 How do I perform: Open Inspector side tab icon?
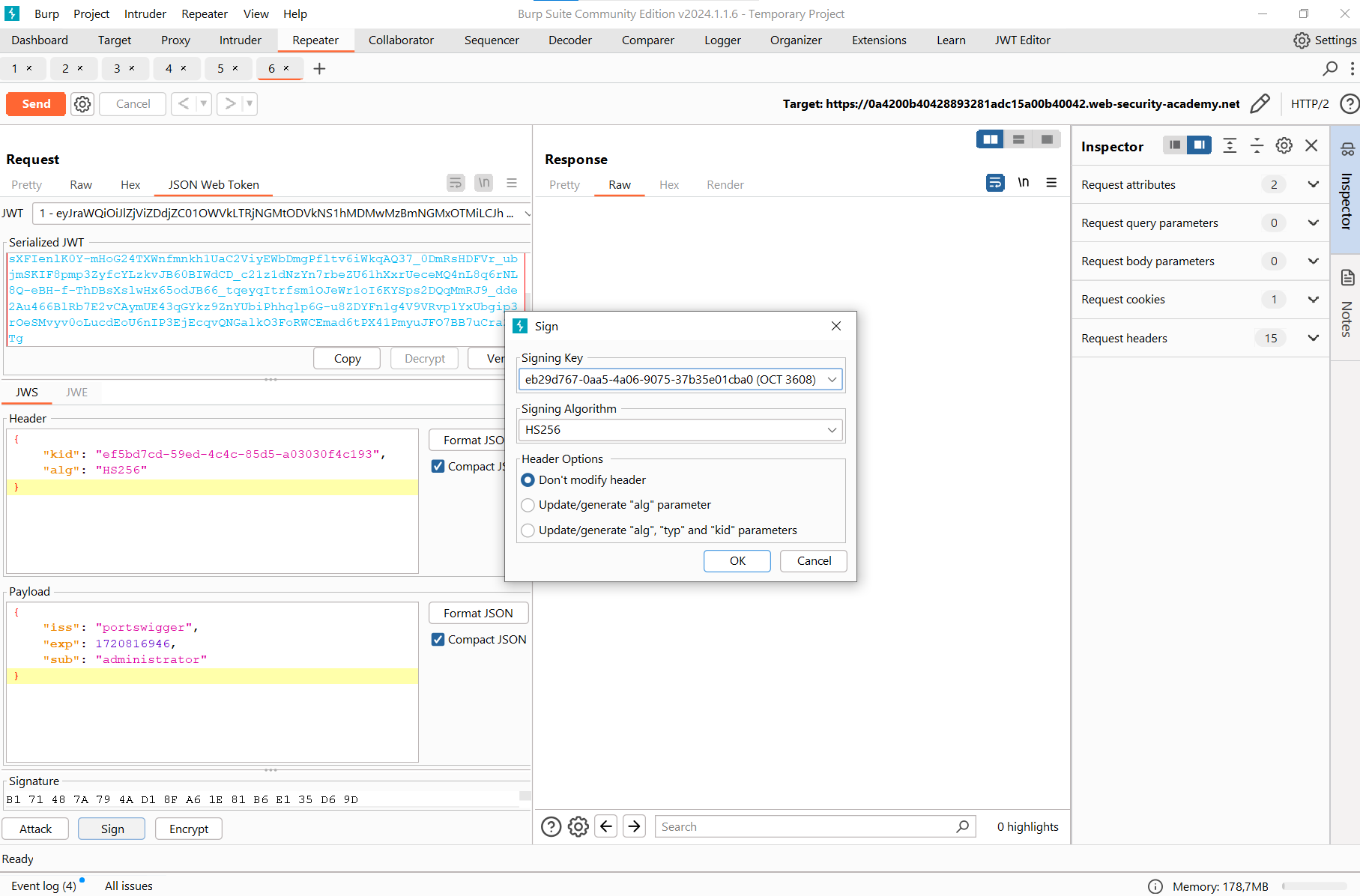[1347, 149]
